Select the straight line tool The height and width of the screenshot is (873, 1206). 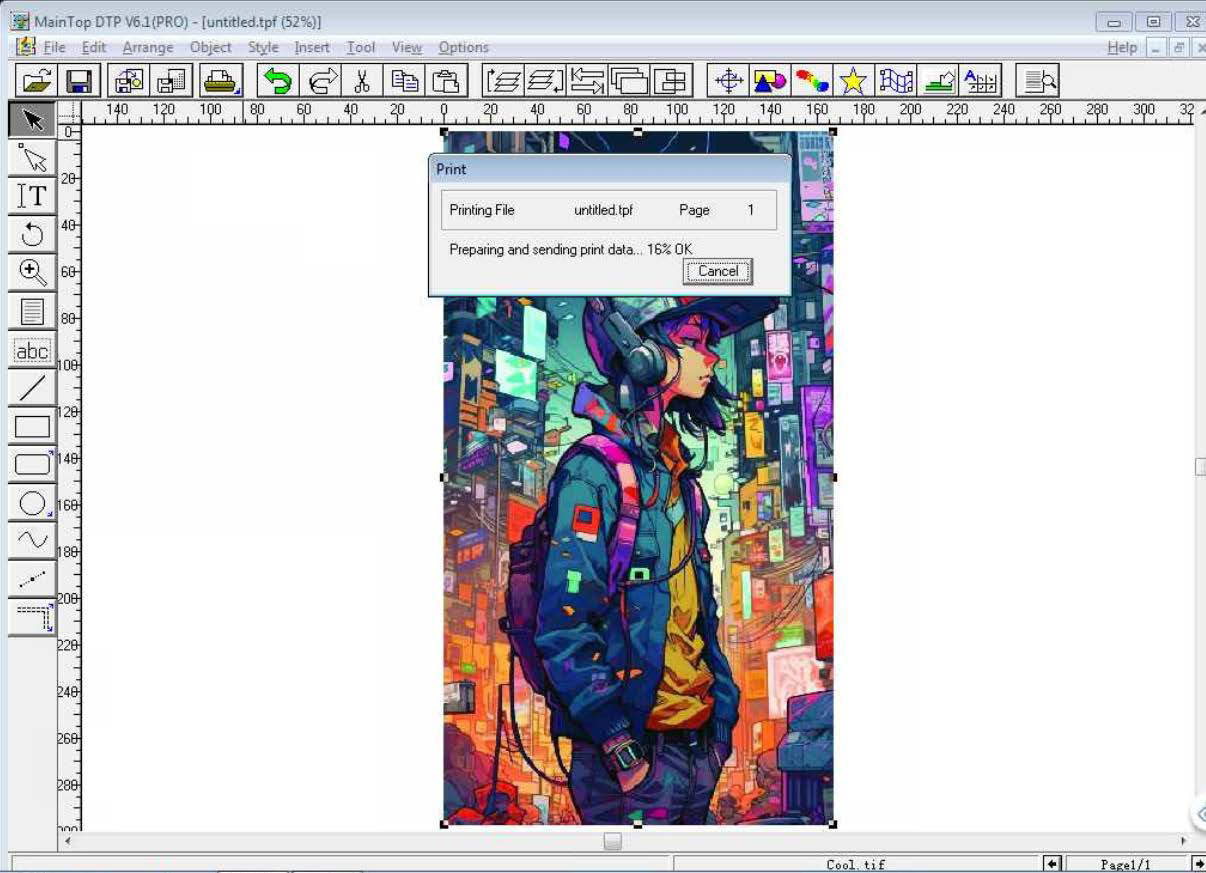tap(32, 388)
